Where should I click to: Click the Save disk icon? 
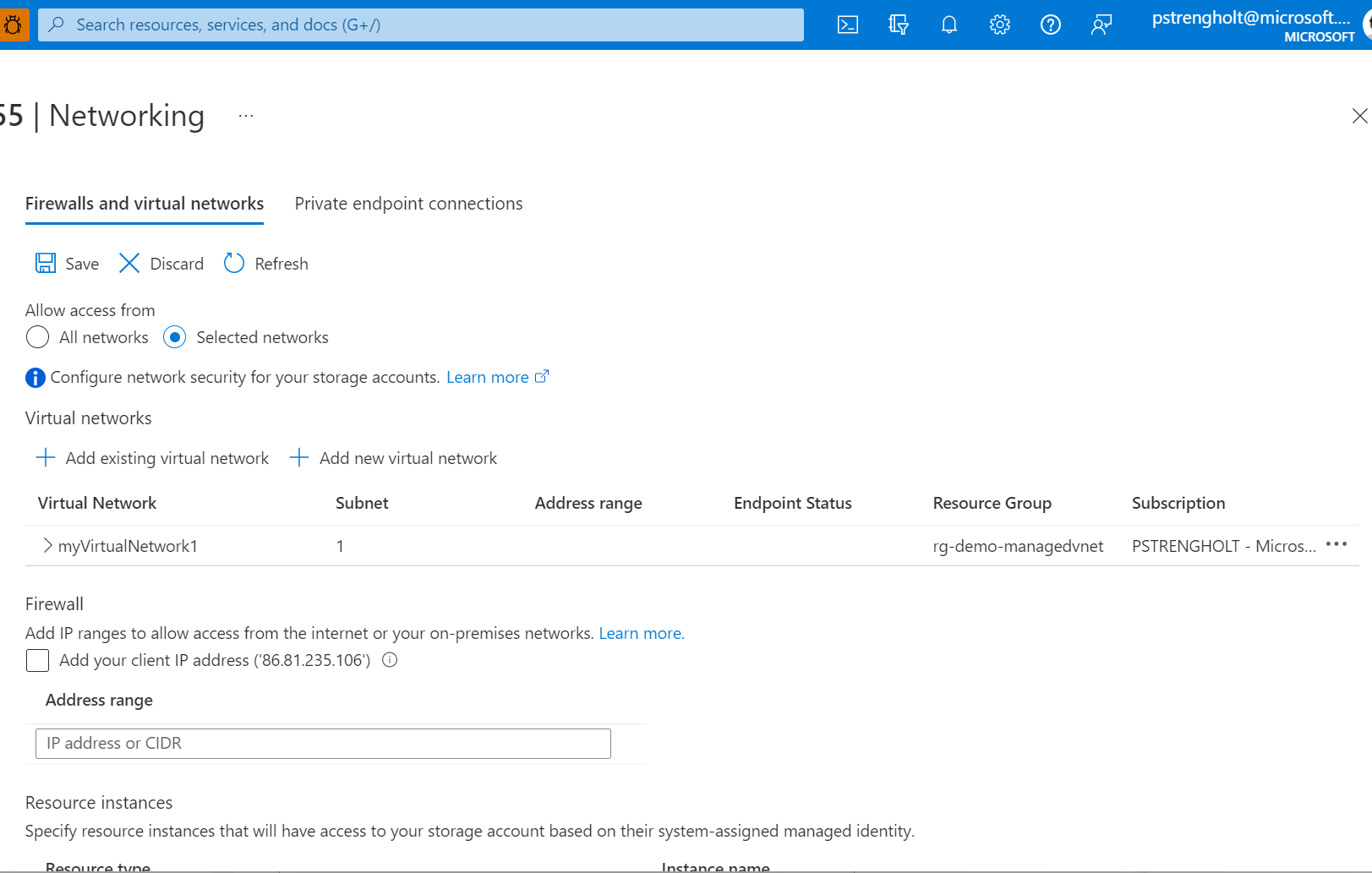coord(46,263)
